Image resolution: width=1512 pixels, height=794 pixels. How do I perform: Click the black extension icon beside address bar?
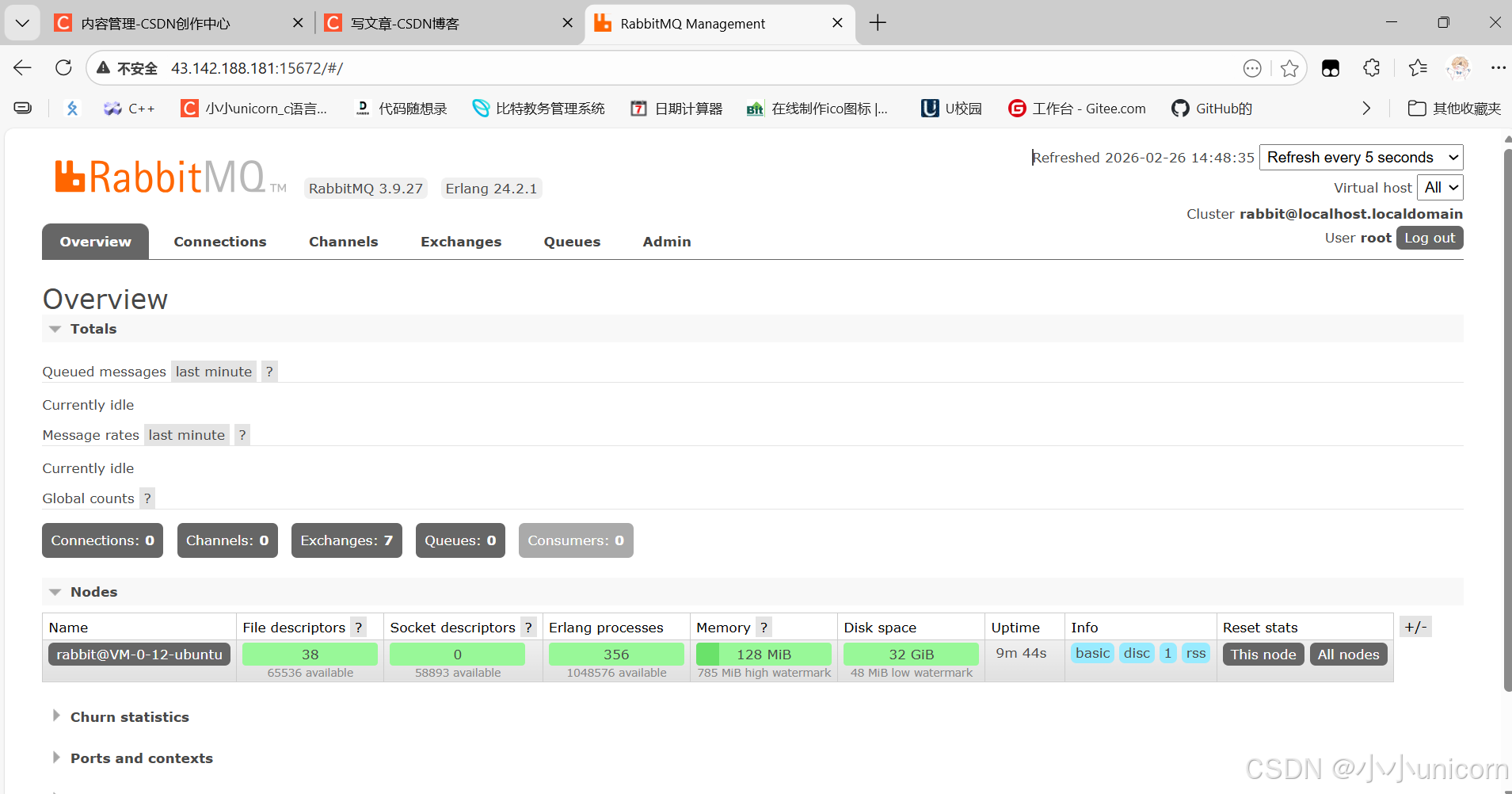[1331, 68]
